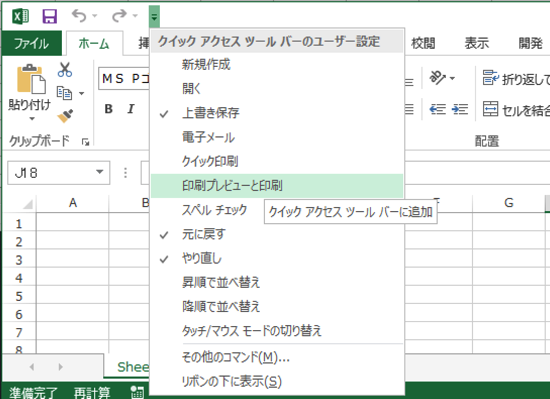Click 再計算 in the status bar
This screenshot has height=399, width=550.
tap(92, 392)
